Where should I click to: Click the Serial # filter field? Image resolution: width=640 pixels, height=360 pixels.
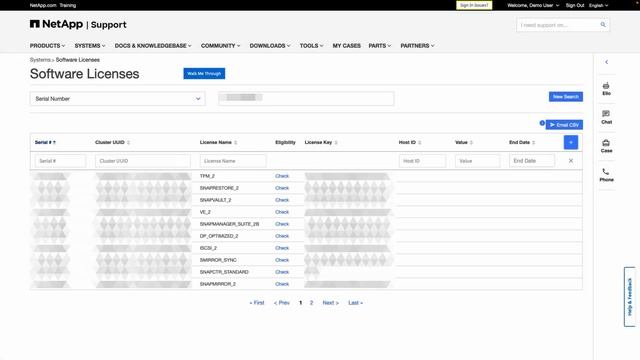click(x=60, y=161)
